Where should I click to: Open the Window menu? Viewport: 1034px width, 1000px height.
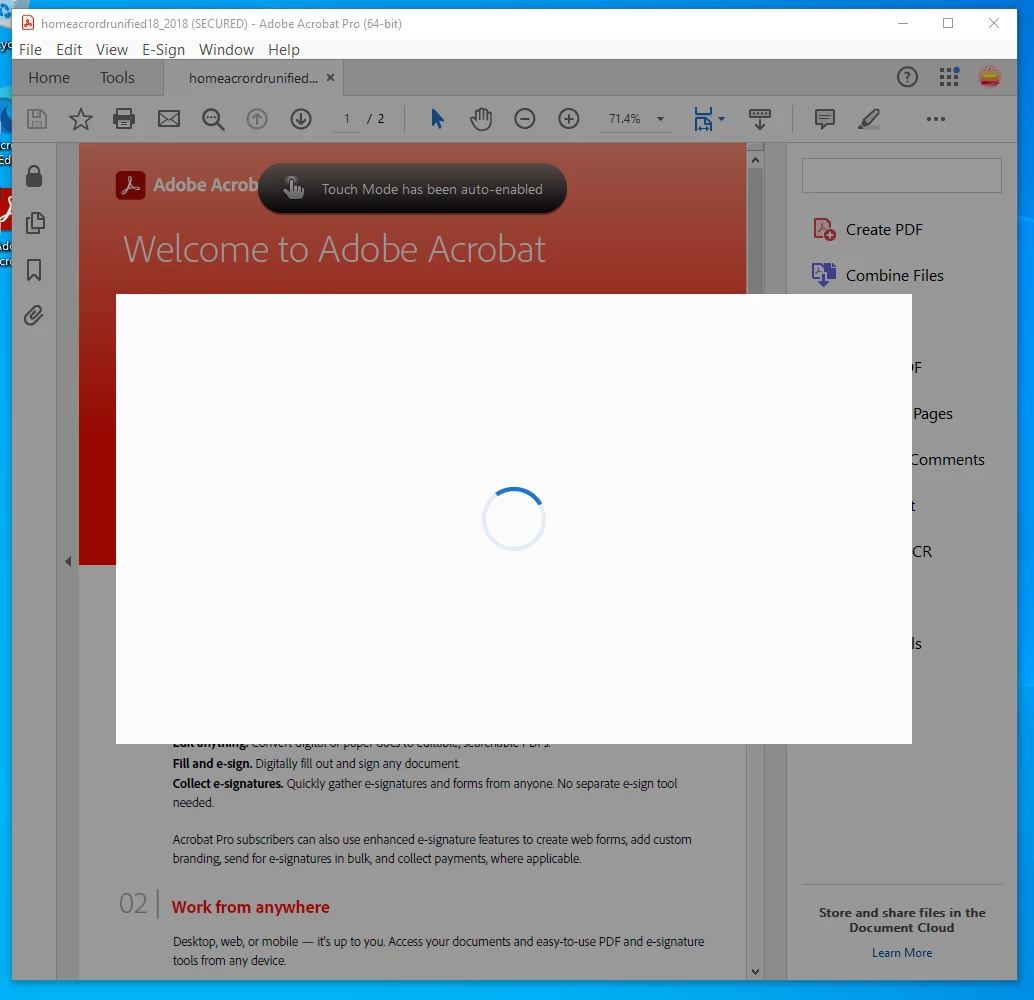tap(226, 49)
